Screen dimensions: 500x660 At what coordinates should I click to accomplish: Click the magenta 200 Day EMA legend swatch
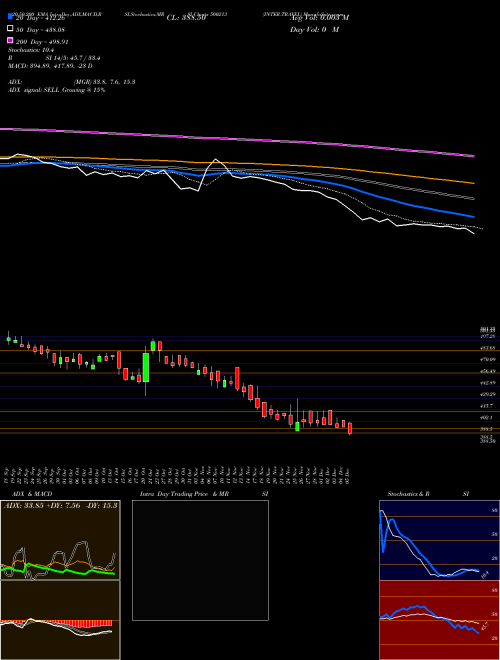click(10, 40)
